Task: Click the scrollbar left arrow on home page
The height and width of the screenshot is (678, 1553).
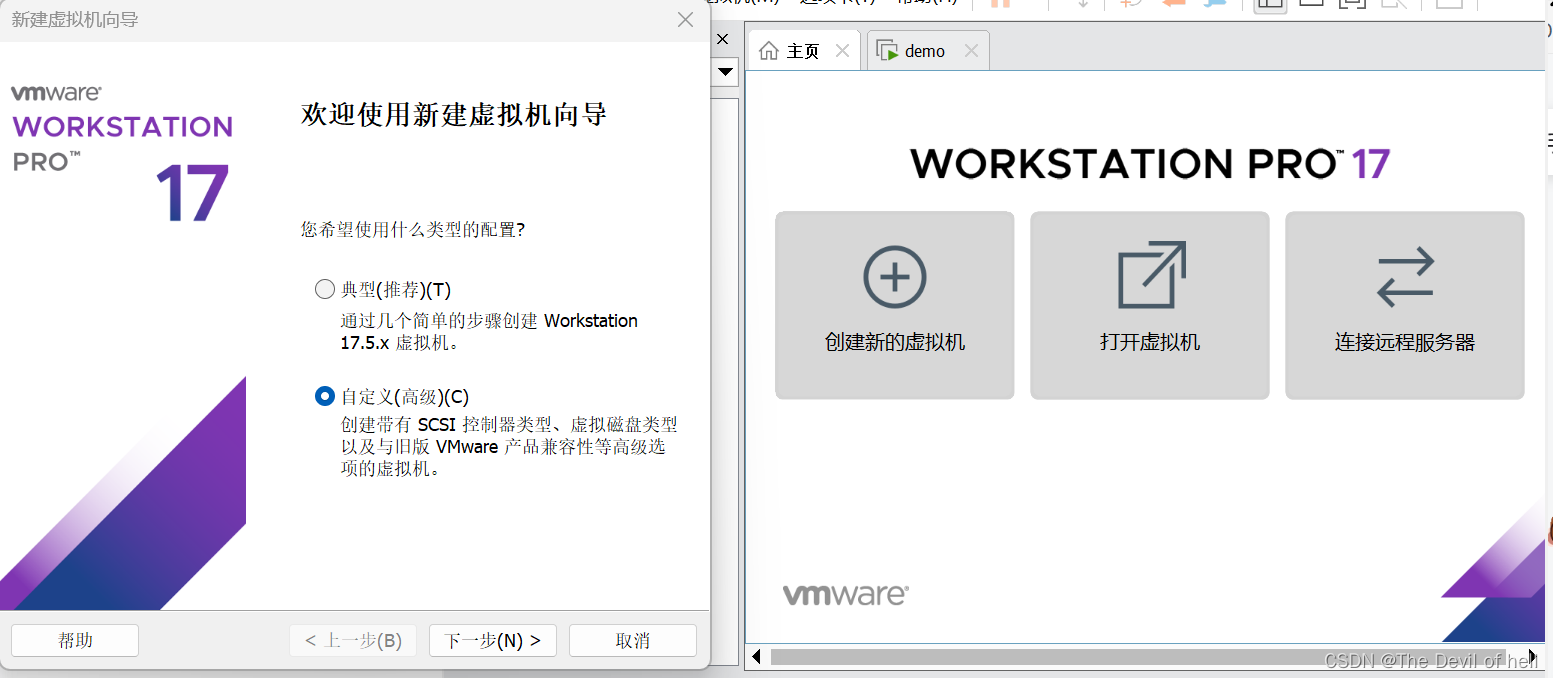Action: click(x=757, y=657)
